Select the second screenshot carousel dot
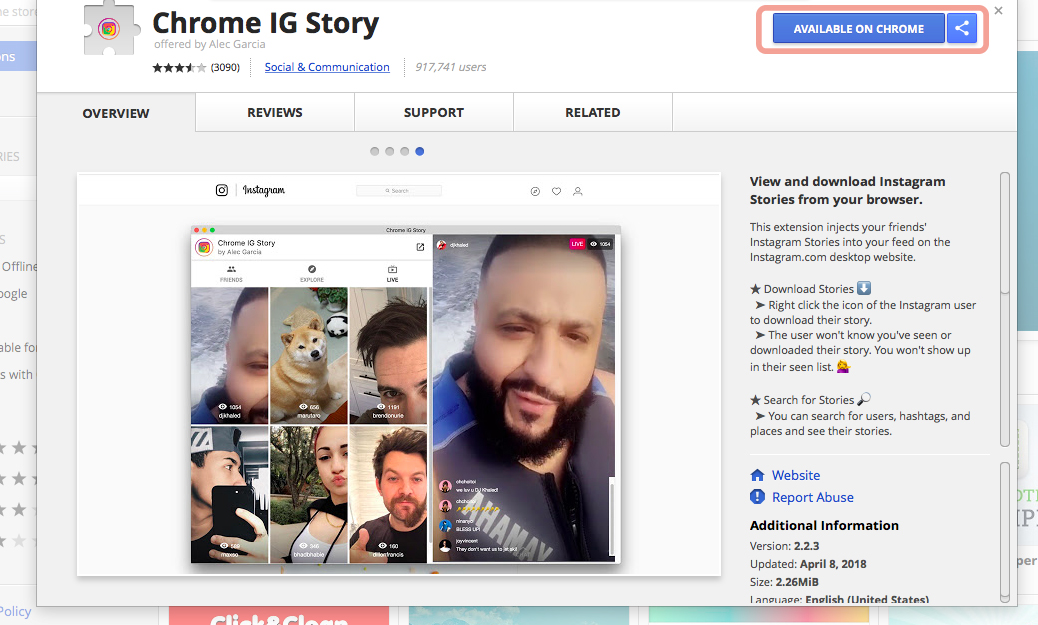The height and width of the screenshot is (625, 1038). click(390, 152)
